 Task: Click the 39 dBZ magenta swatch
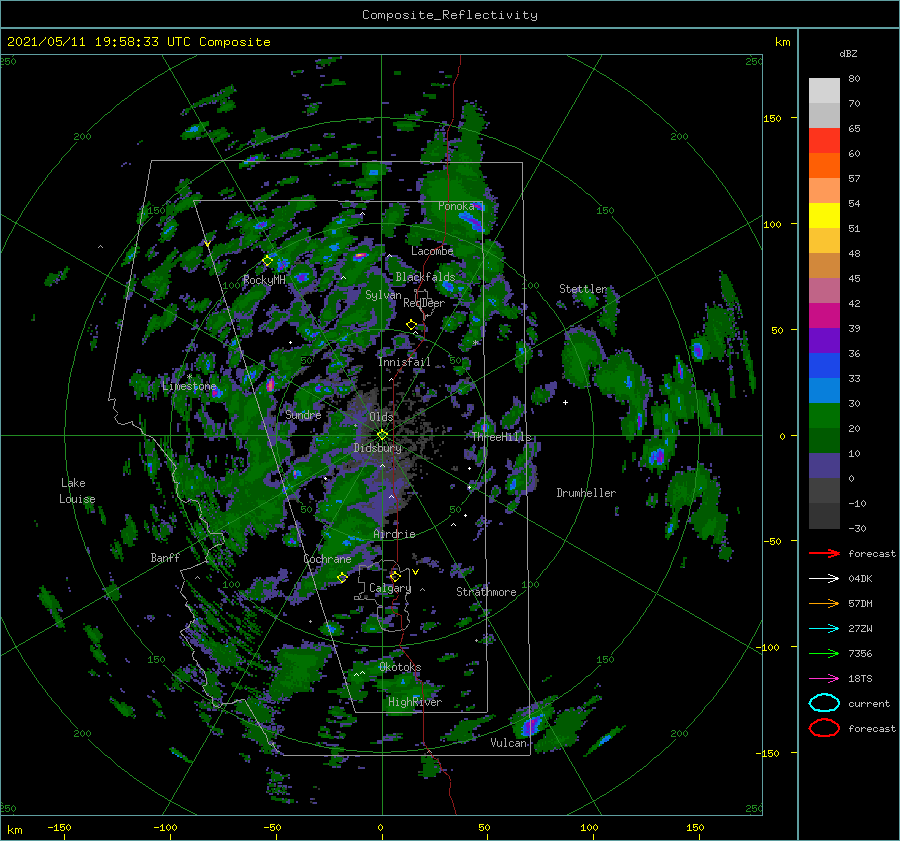coord(824,315)
